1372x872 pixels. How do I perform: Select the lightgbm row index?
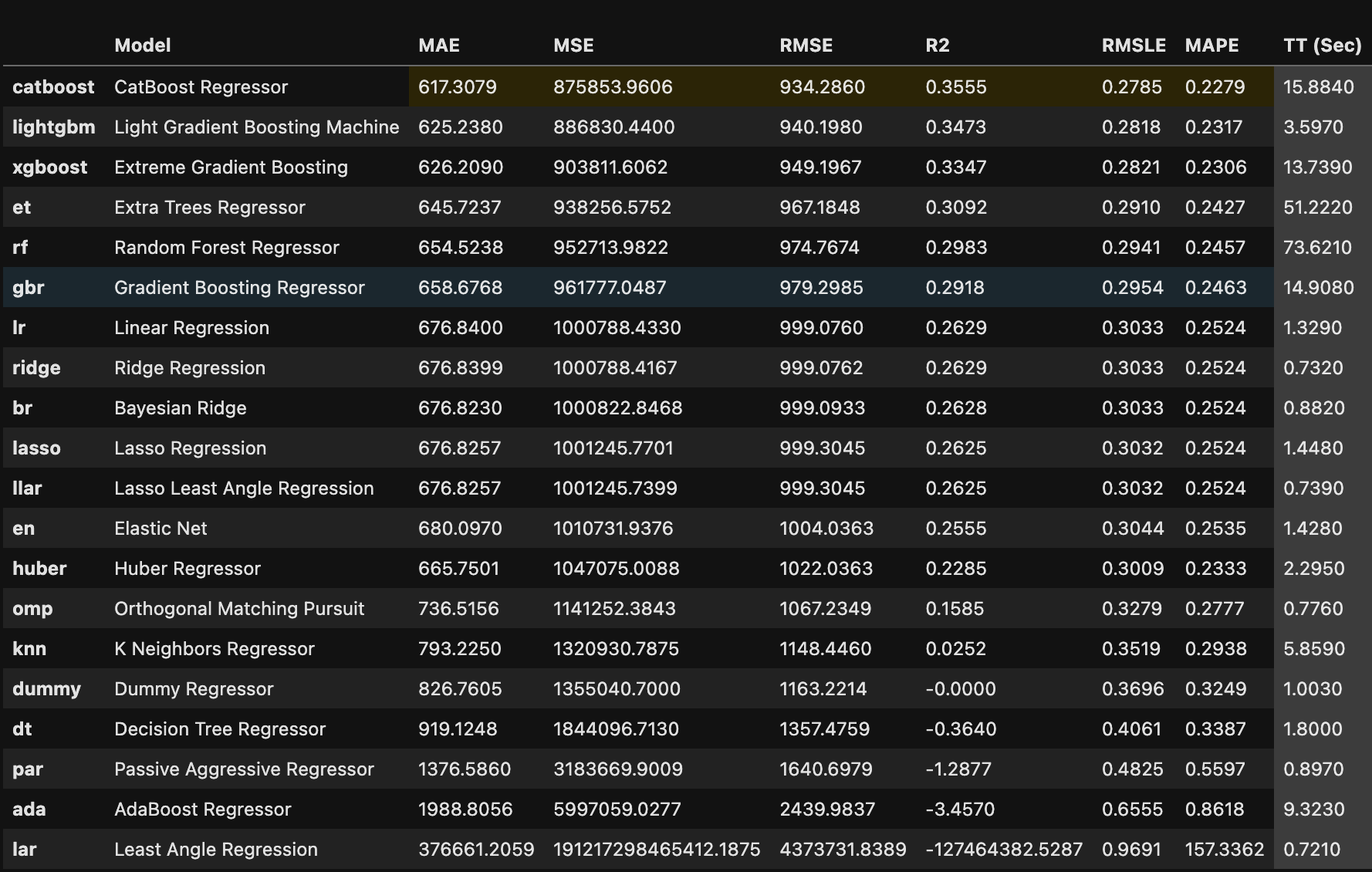coord(54,127)
